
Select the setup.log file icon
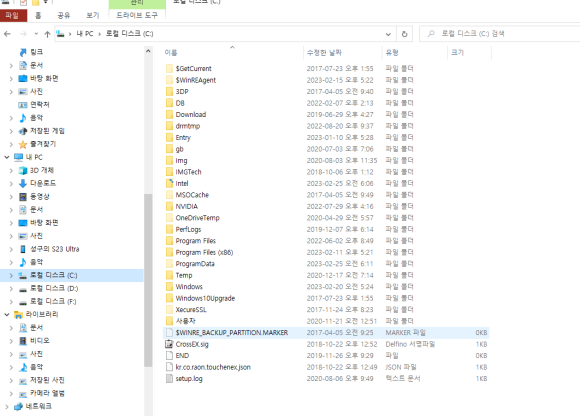169,378
